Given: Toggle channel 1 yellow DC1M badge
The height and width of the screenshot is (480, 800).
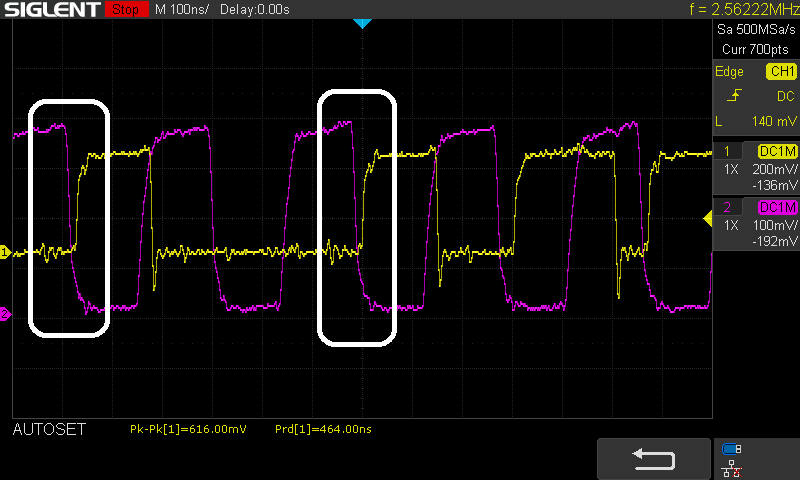Looking at the screenshot, I should 777,151.
